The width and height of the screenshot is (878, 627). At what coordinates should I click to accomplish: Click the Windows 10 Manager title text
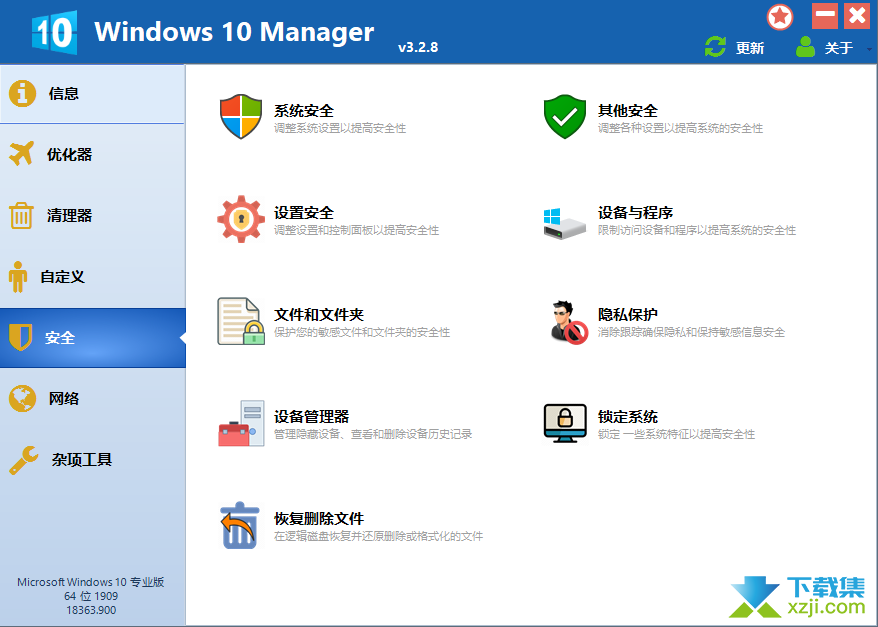[234, 32]
